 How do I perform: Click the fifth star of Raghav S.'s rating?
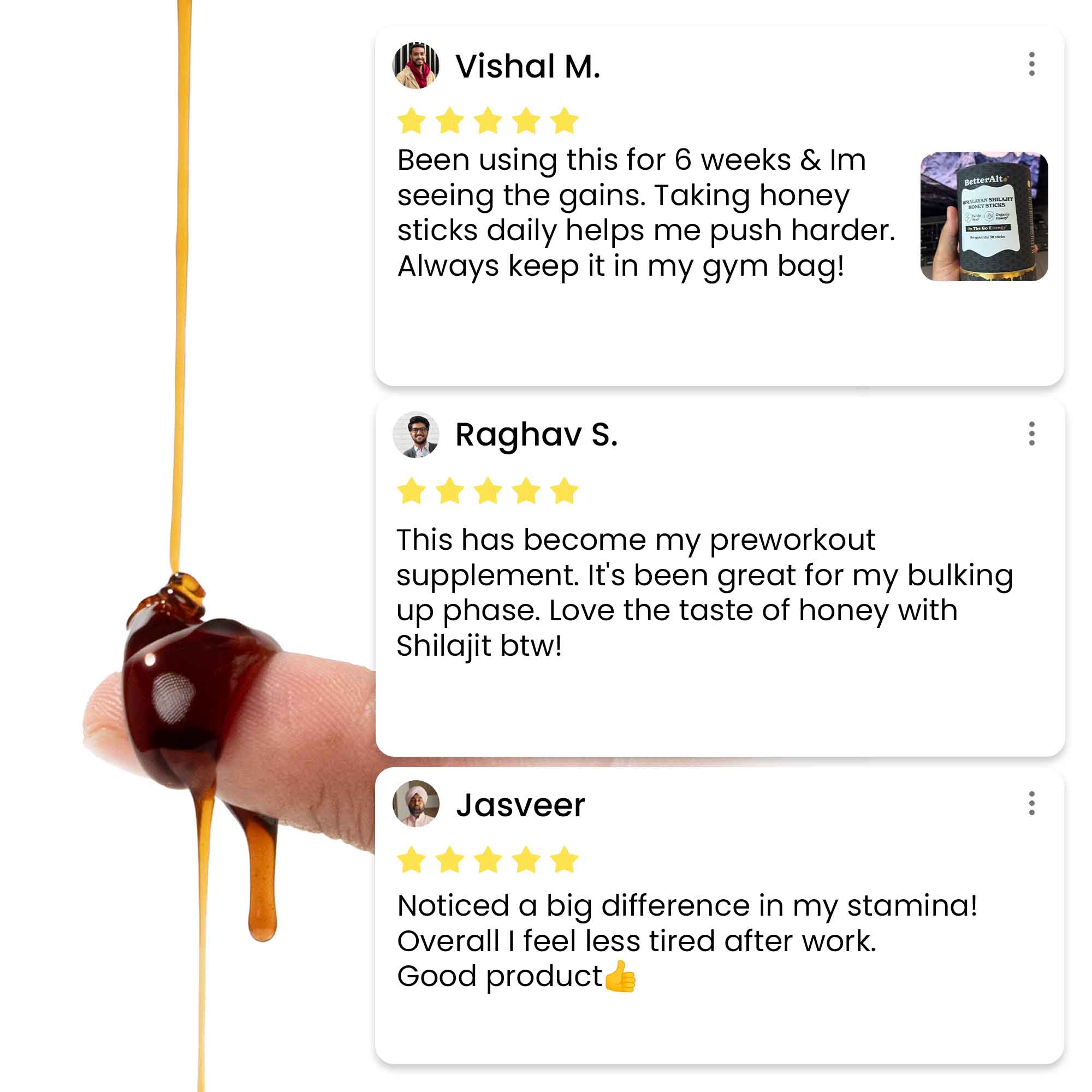pyautogui.click(x=564, y=491)
